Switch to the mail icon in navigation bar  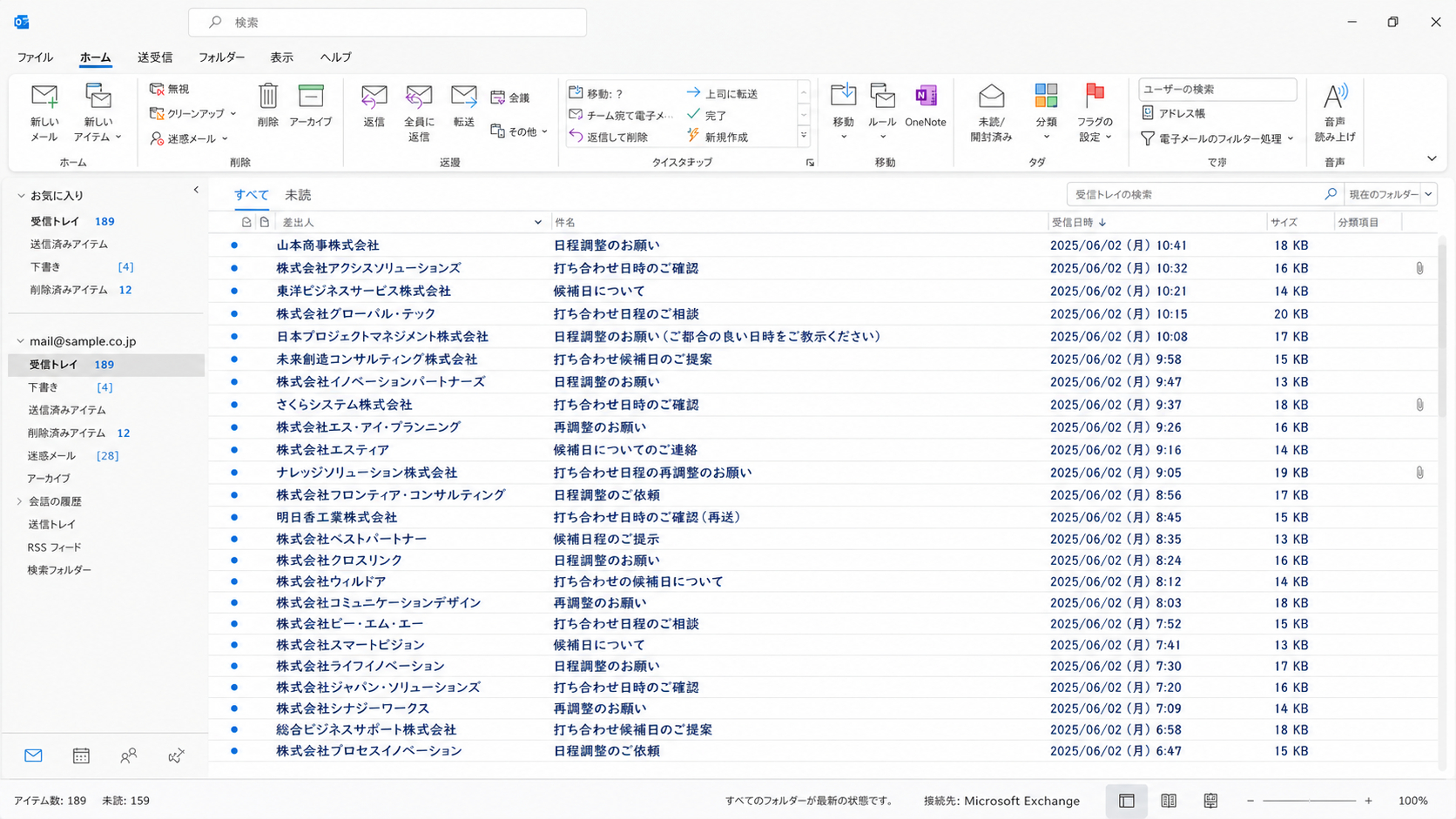point(33,755)
